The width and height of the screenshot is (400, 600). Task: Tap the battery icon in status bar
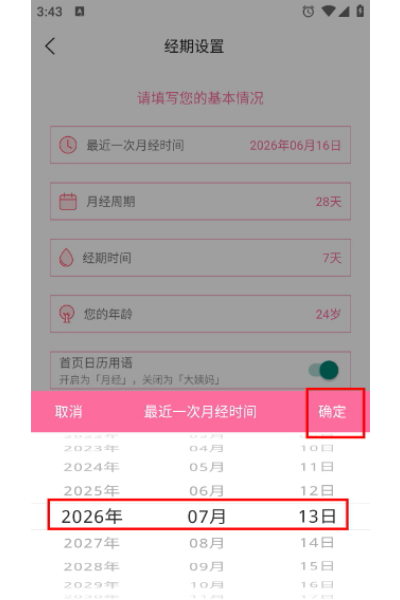click(360, 11)
